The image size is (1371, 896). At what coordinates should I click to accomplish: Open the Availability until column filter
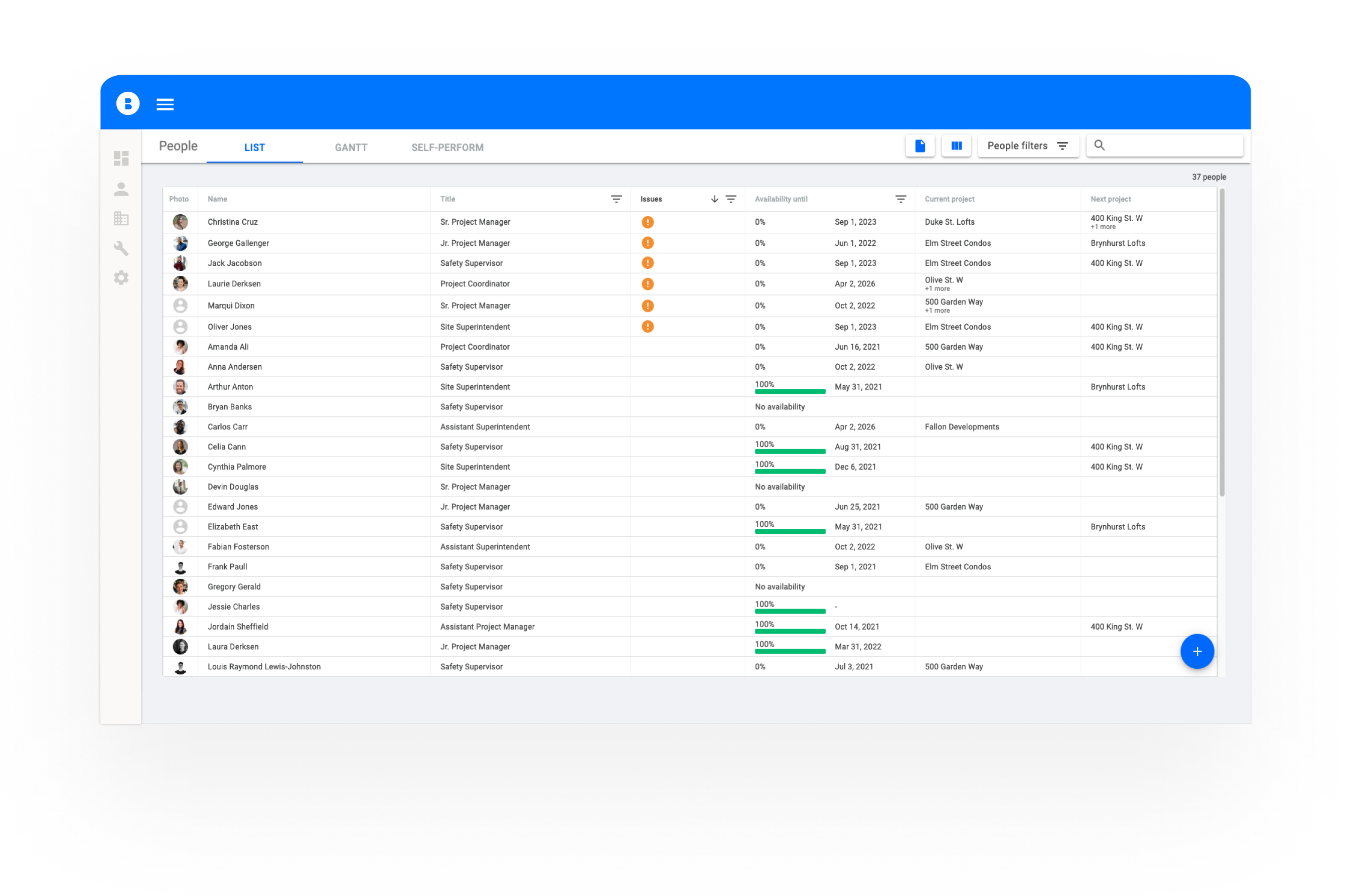click(901, 199)
